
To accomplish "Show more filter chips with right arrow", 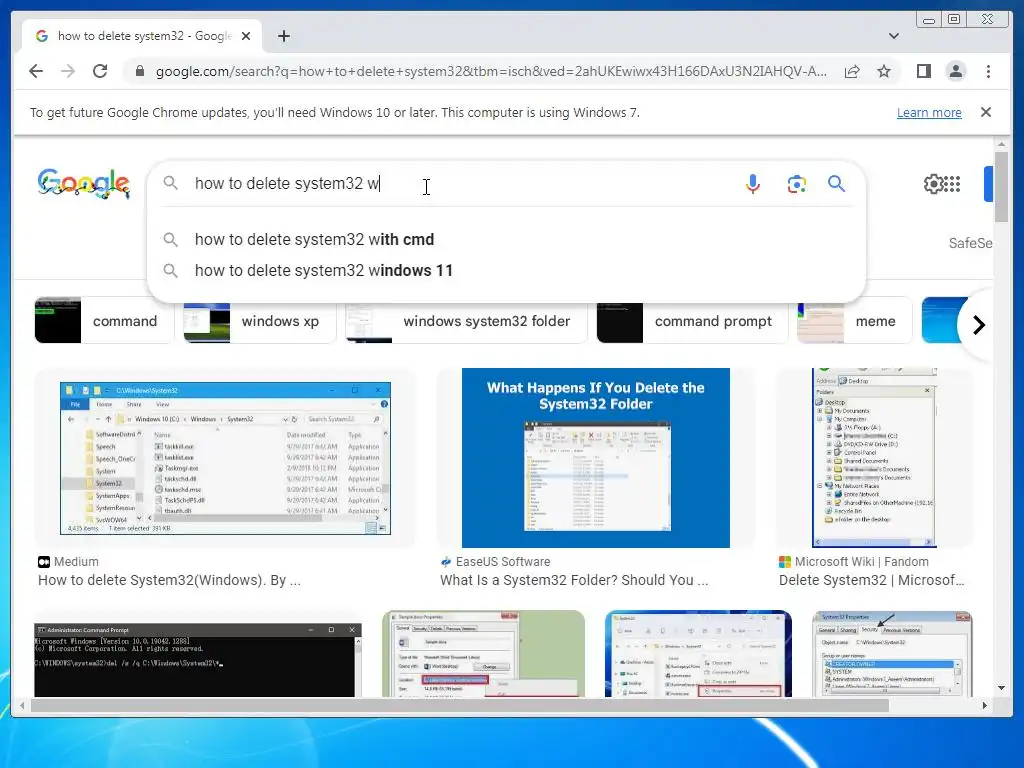I will [978, 325].
